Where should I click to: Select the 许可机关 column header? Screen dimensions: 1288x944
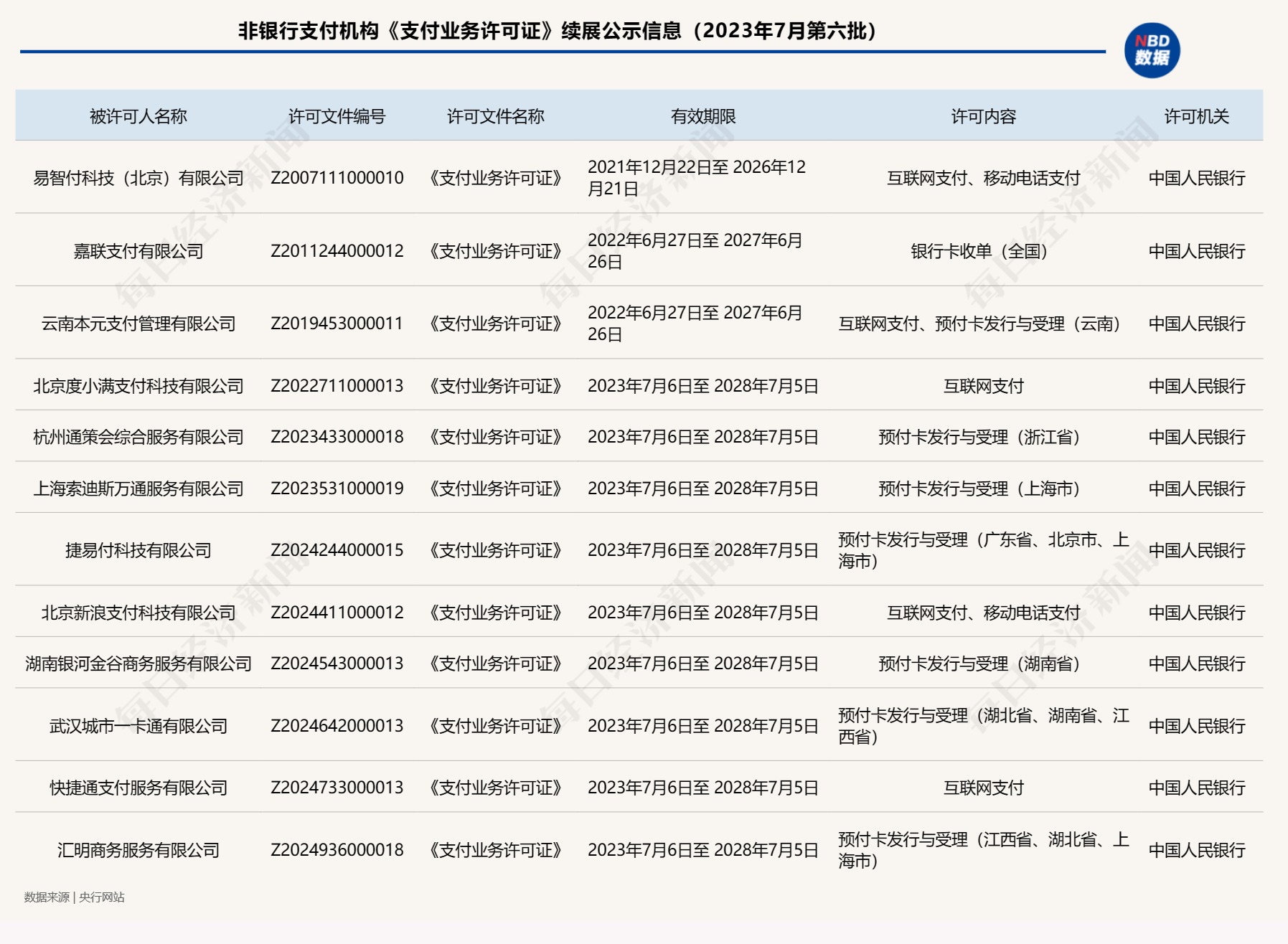click(x=1196, y=116)
